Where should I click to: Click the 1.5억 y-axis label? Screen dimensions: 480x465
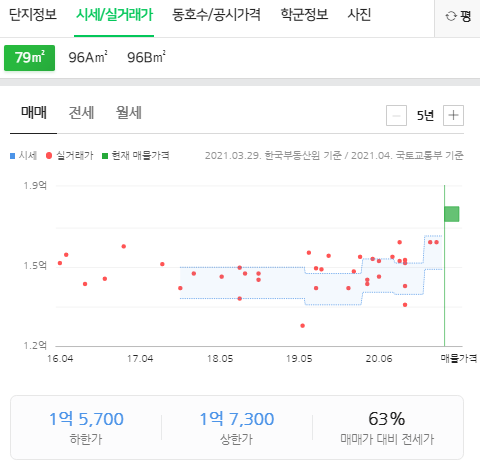[35, 266]
